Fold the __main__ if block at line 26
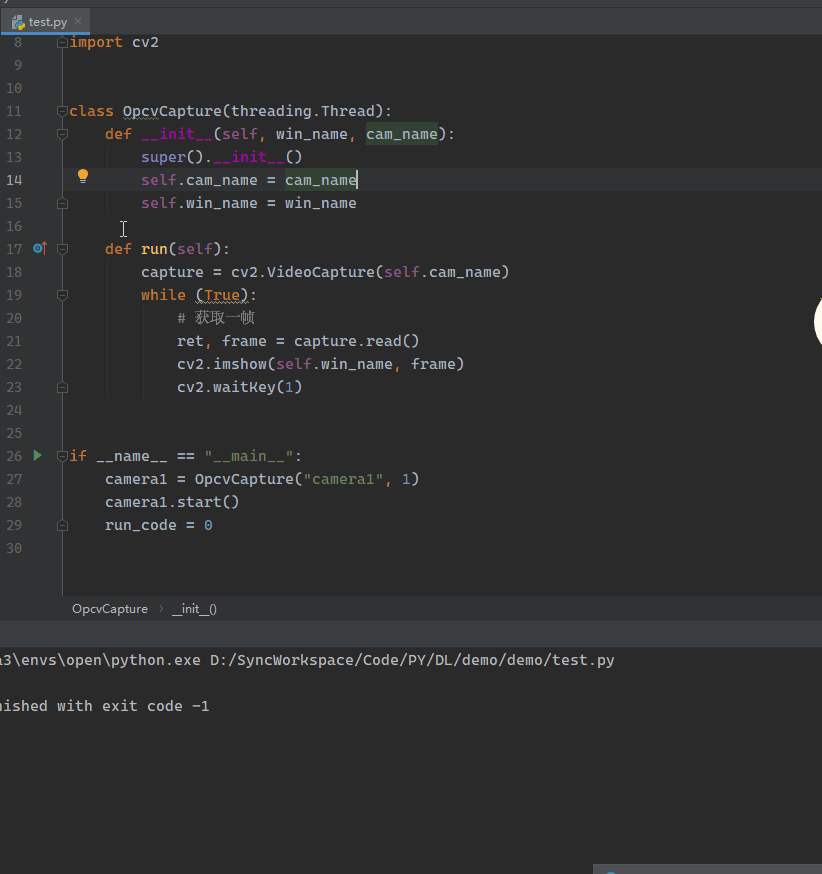The width and height of the screenshot is (822, 874). click(x=63, y=456)
